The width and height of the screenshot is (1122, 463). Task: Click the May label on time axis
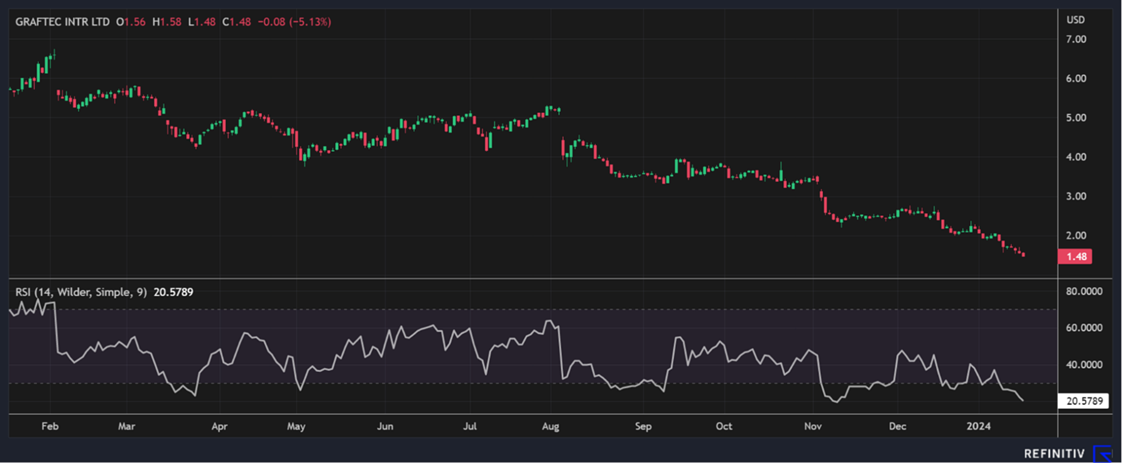(296, 426)
